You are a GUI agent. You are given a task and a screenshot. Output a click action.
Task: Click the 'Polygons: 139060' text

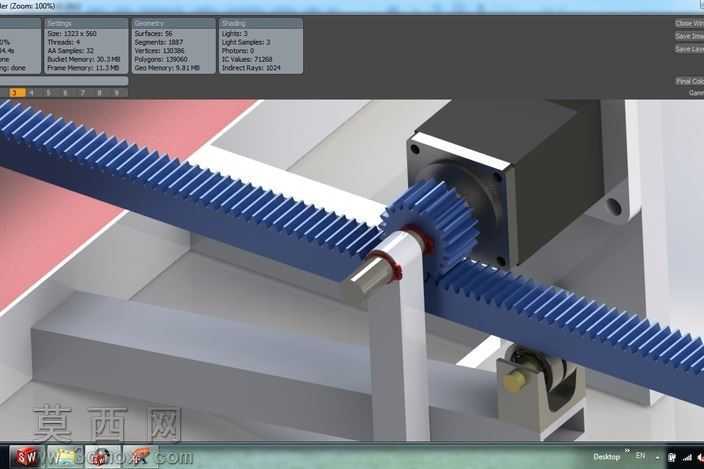(161, 59)
